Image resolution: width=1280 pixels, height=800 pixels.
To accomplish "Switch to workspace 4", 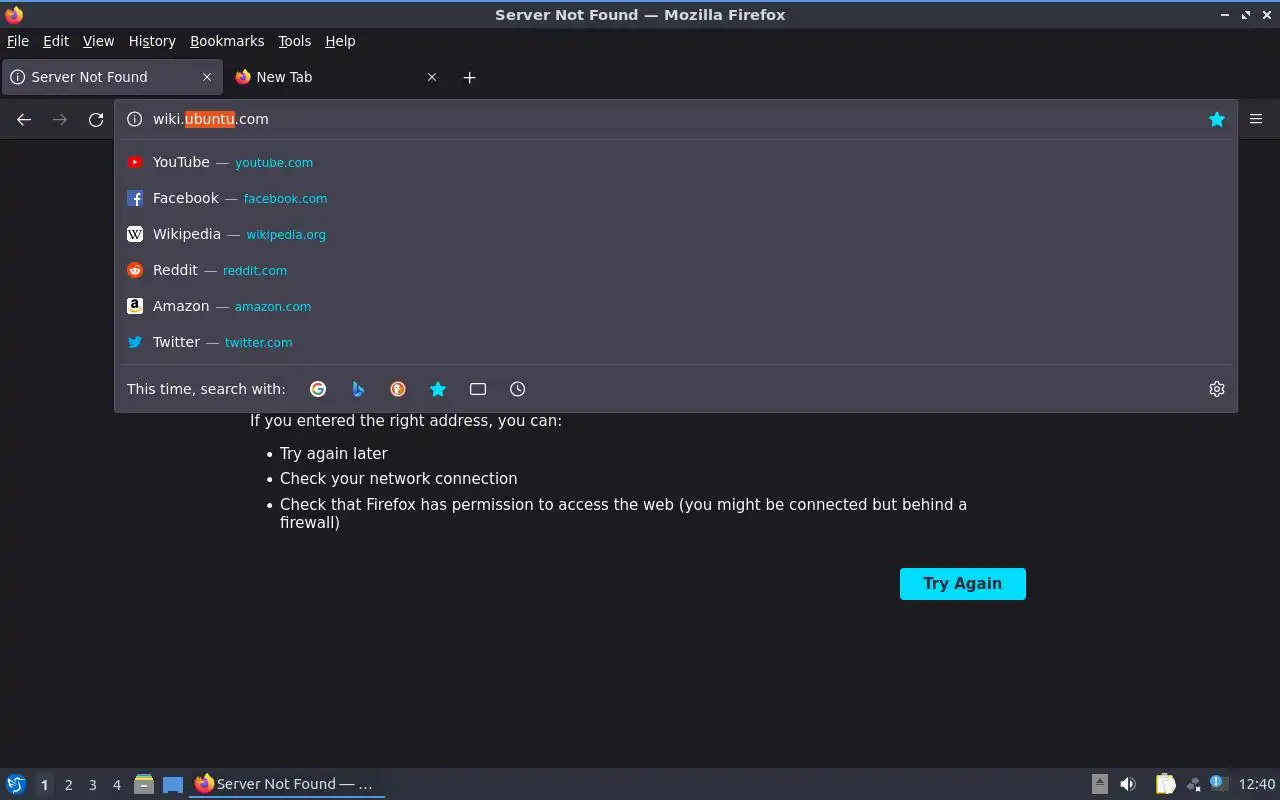I will pos(116,785).
